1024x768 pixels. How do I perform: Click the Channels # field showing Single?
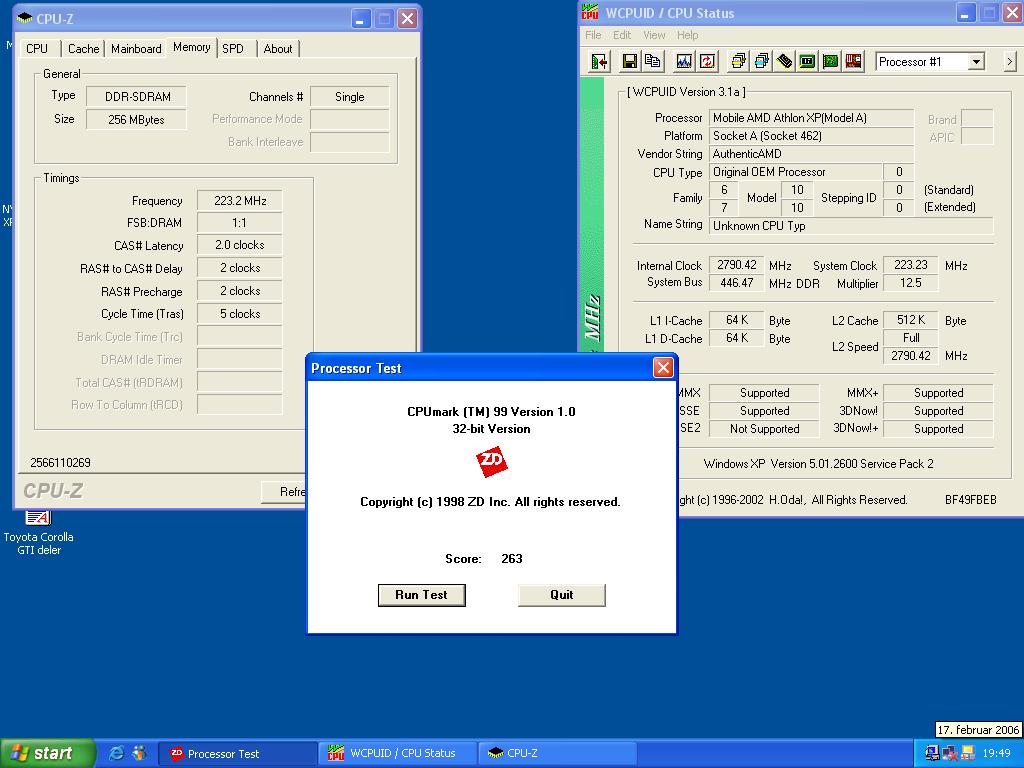tap(349, 97)
